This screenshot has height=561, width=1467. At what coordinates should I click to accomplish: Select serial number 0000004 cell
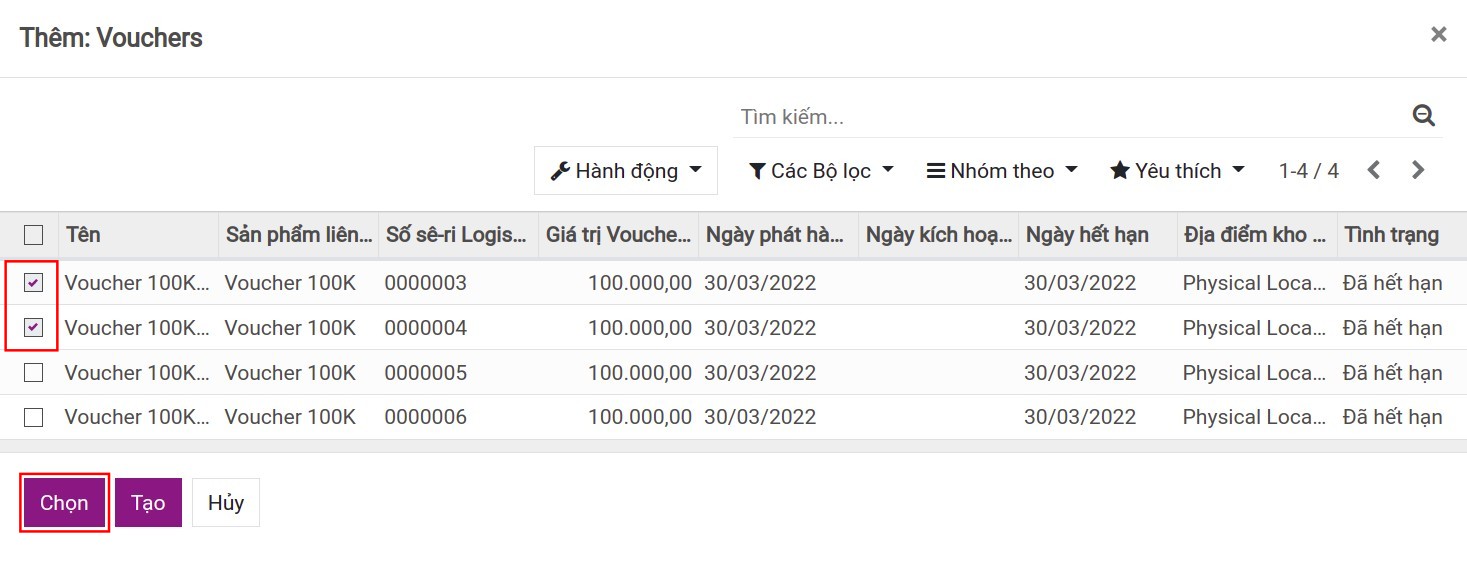coord(425,328)
